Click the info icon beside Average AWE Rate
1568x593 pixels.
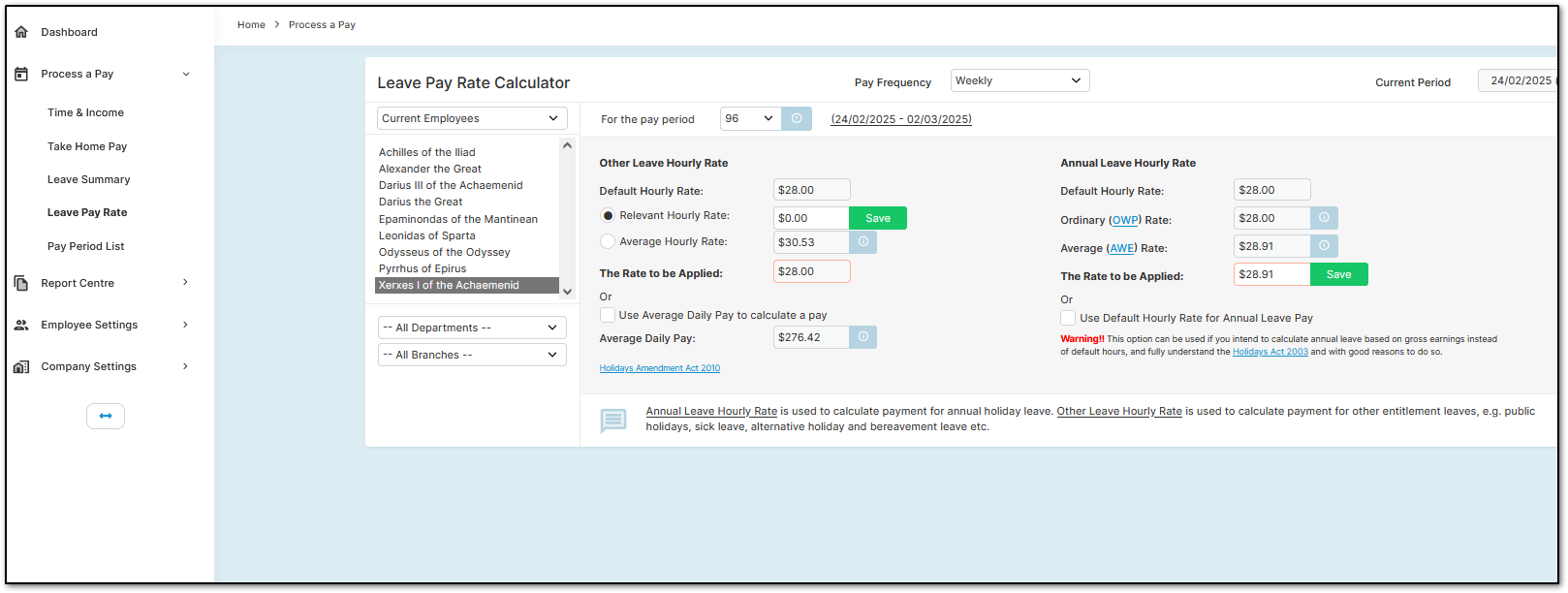[1324, 245]
